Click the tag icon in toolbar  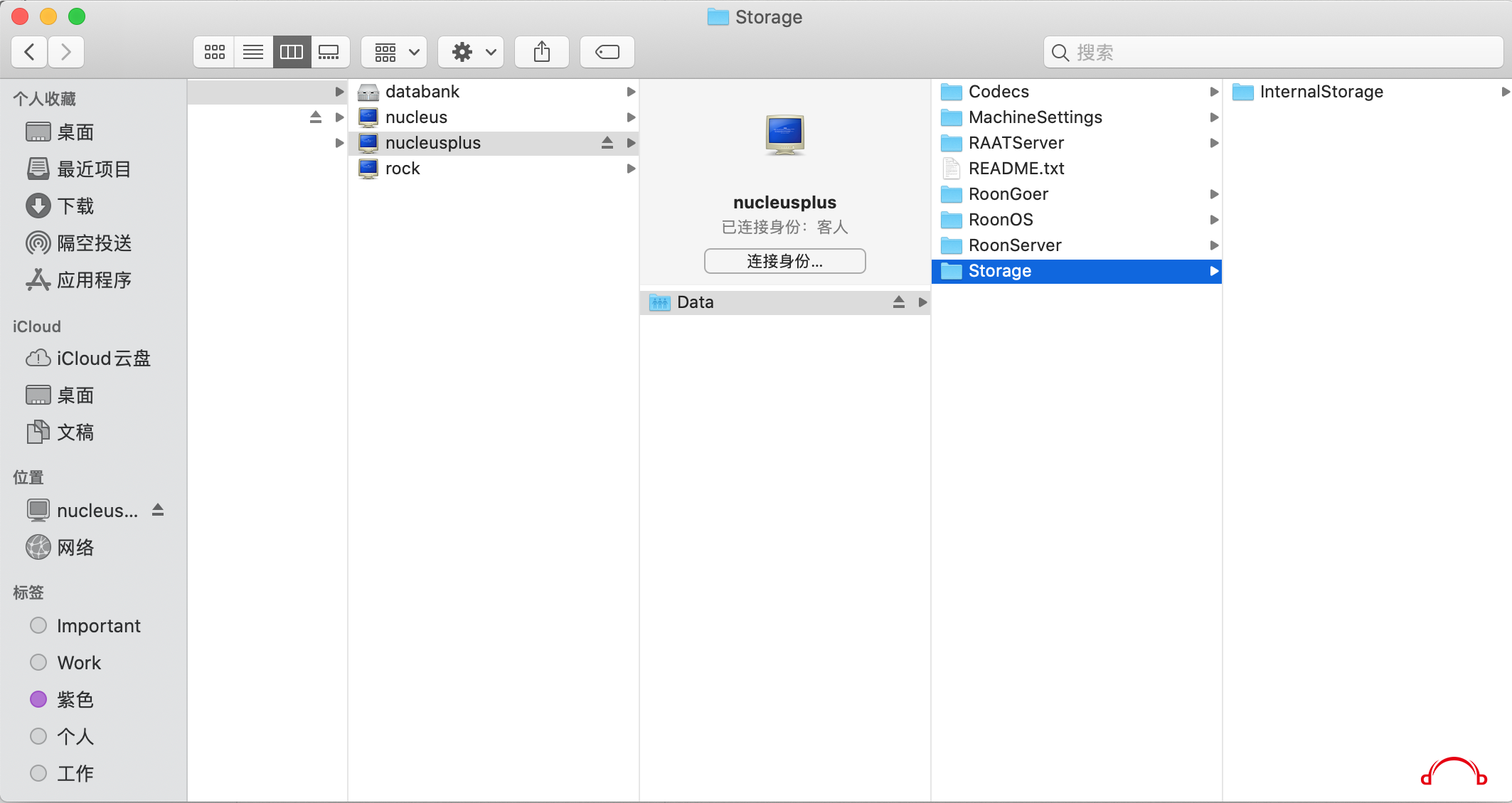click(605, 51)
